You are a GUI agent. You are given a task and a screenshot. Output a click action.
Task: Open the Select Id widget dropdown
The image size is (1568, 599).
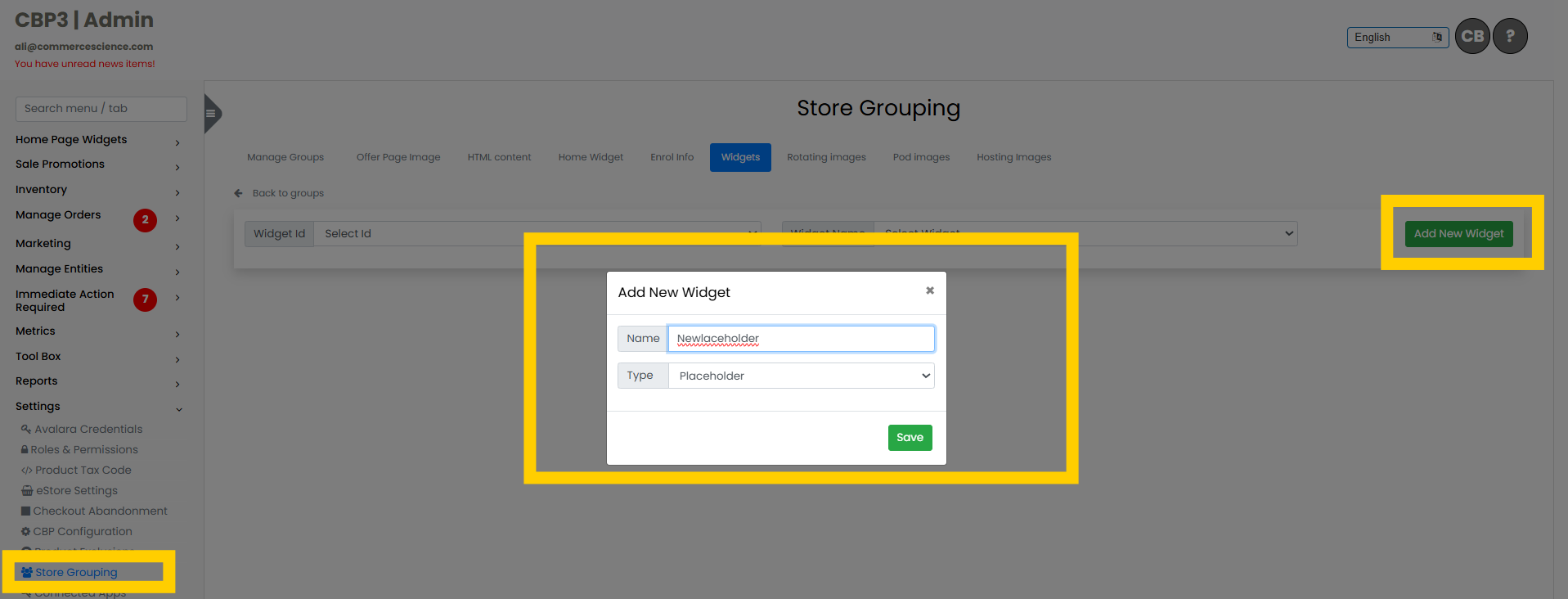(x=537, y=233)
